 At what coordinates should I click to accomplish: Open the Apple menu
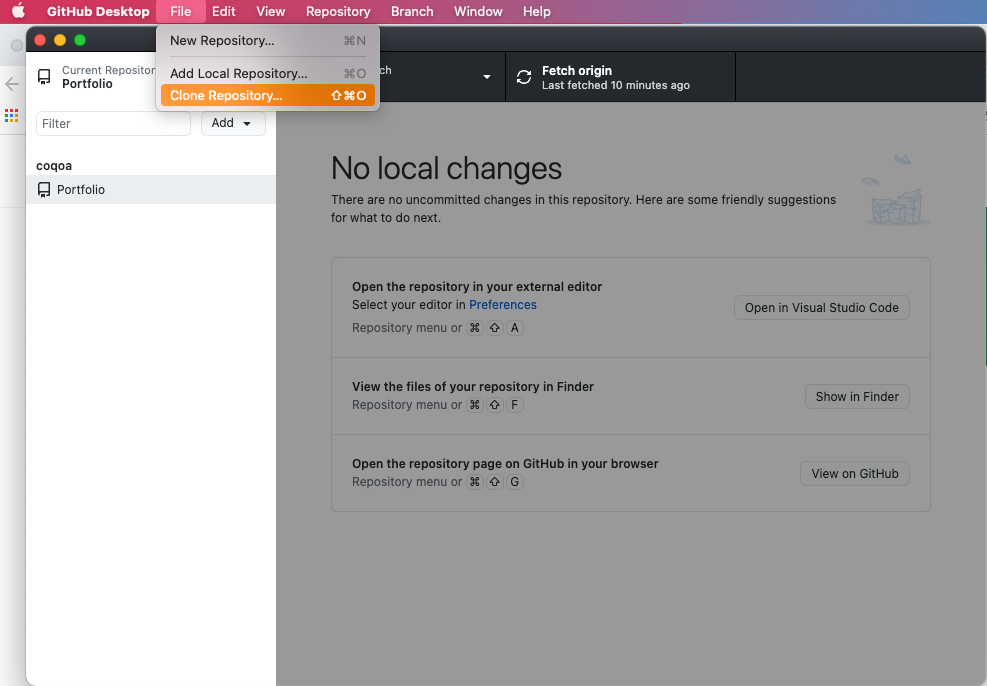point(18,11)
